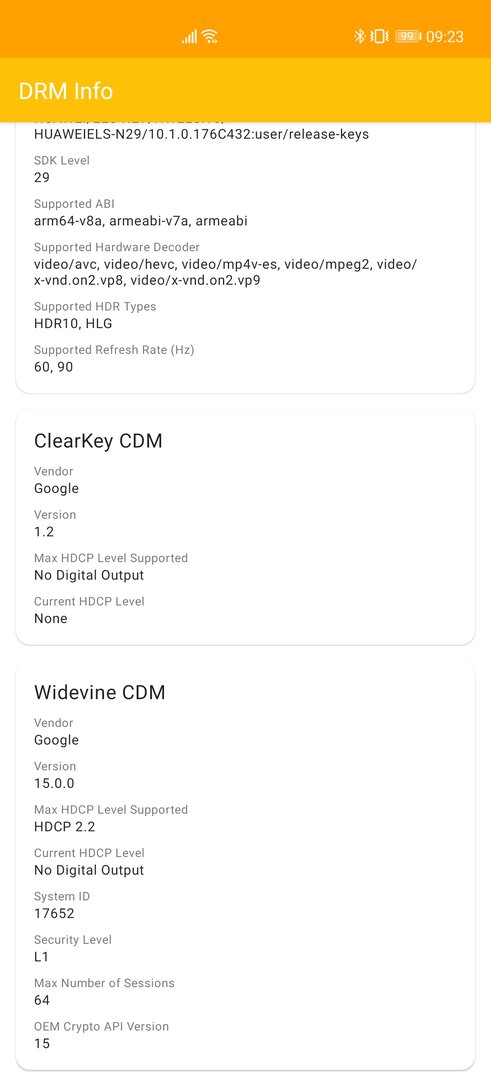Viewport: 491px width, 1080px height.
Task: Open the ClearKey CDM card heading
Action: 98,441
